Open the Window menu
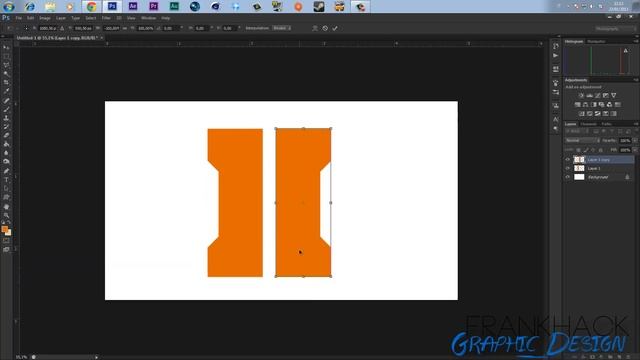 point(149,18)
